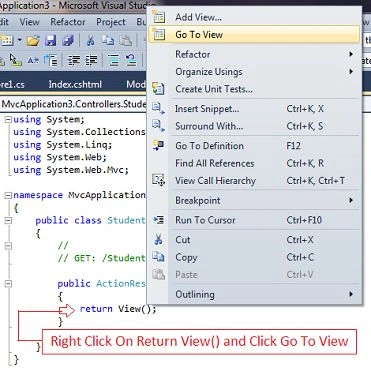Click the Open File folder icon
Screen dimensions: 371x375
(x=33, y=41)
